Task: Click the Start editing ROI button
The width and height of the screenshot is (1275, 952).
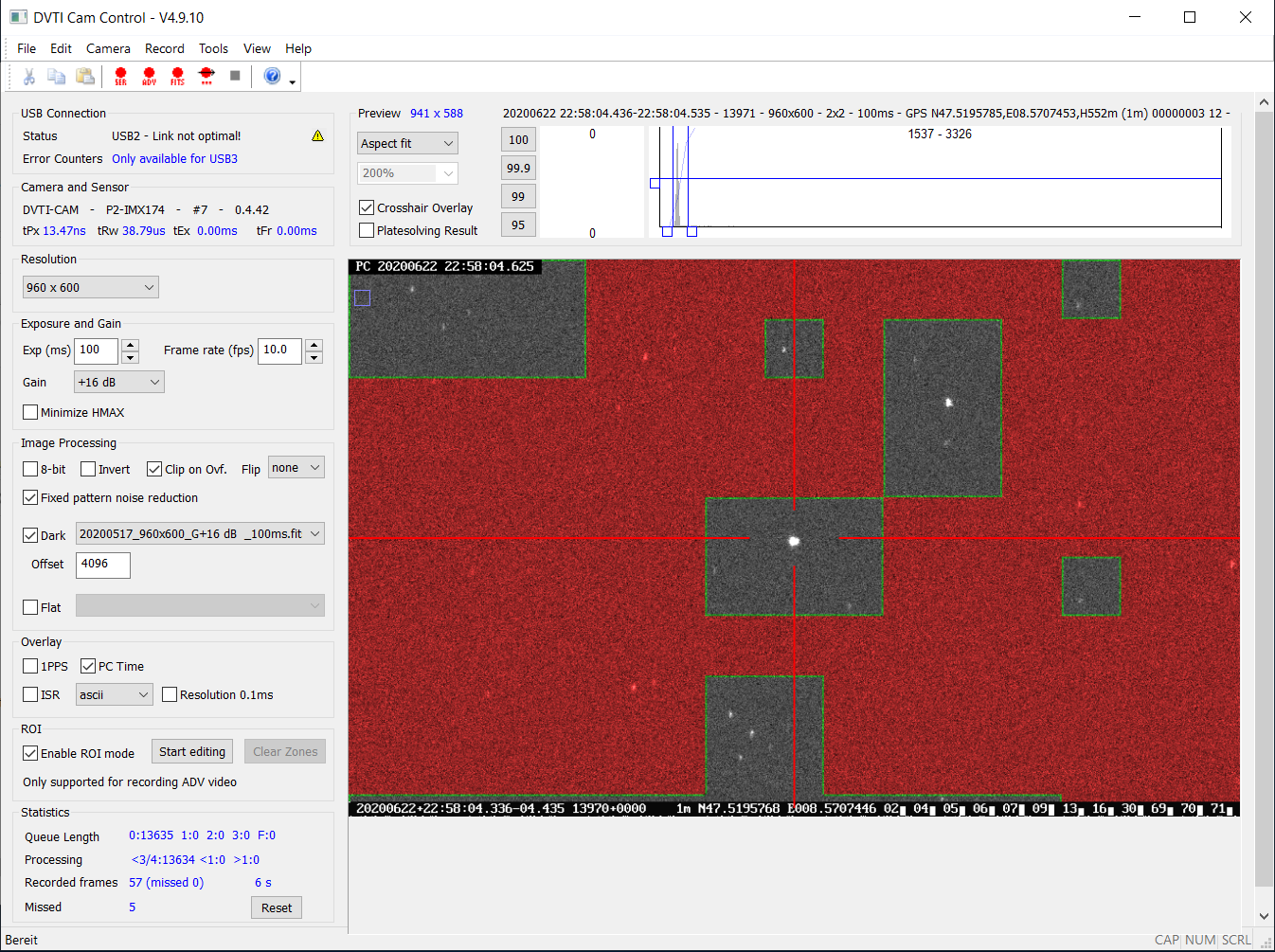Action: pyautogui.click(x=192, y=751)
